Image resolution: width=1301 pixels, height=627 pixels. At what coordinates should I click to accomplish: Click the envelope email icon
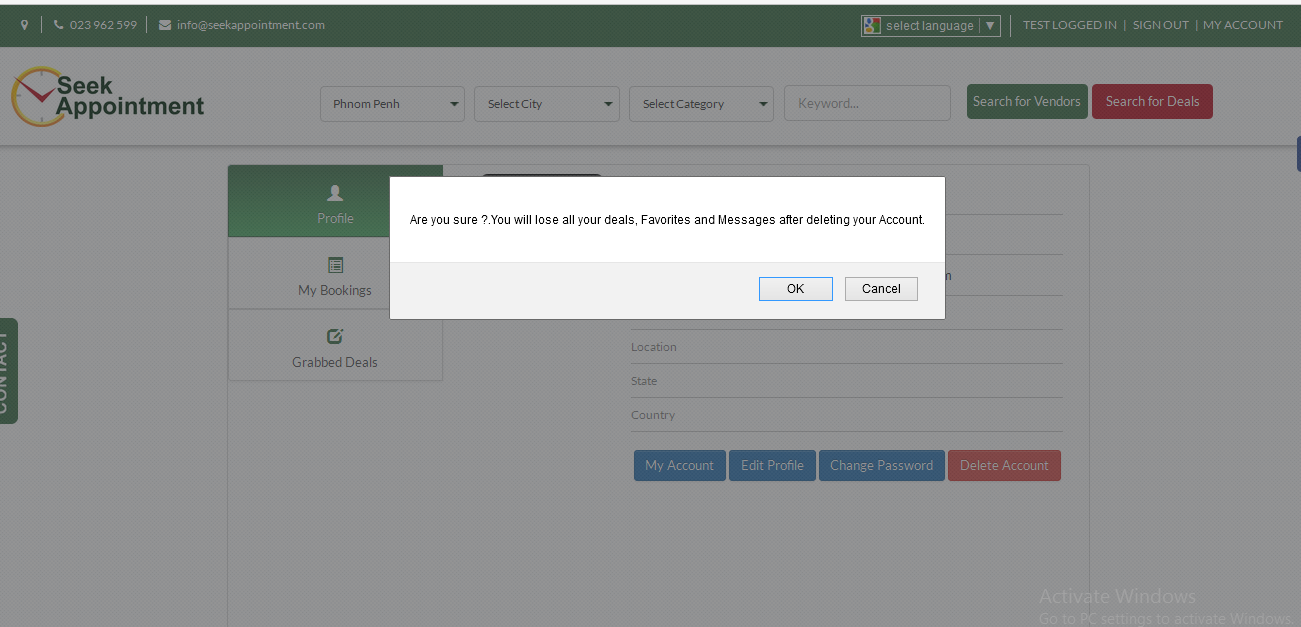(x=165, y=25)
